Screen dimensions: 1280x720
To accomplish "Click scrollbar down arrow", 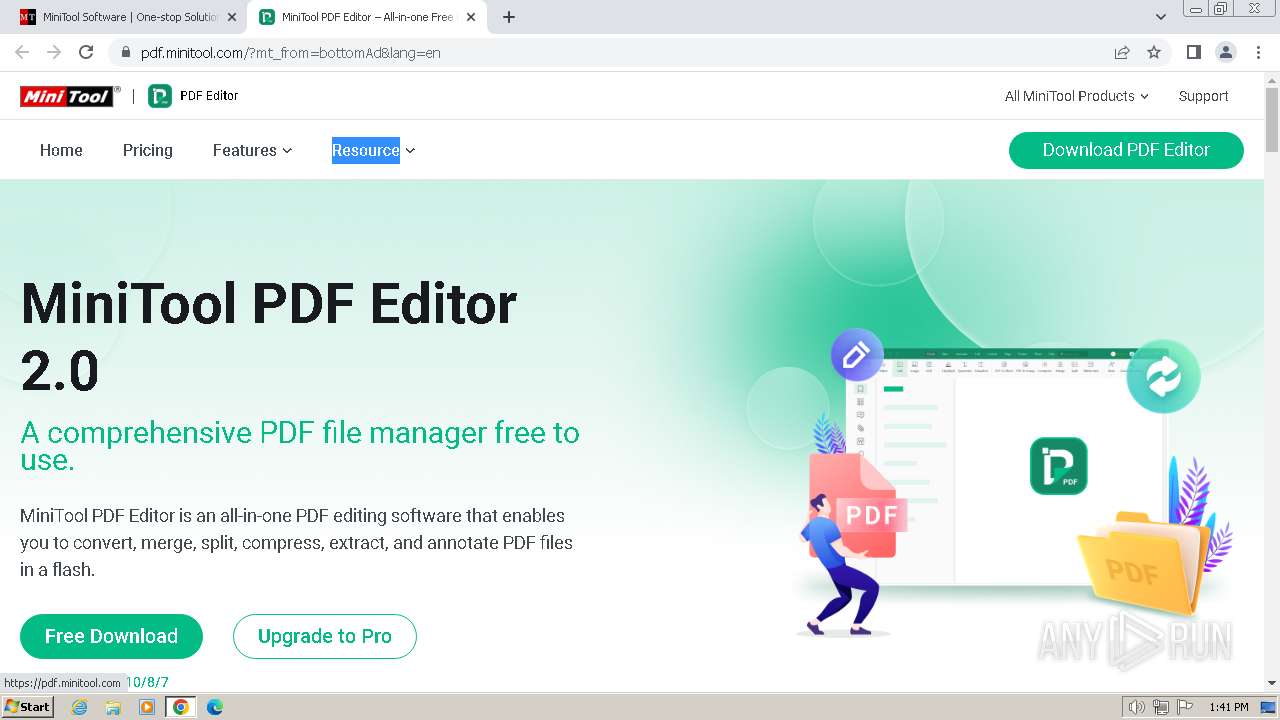I will coord(1272,683).
